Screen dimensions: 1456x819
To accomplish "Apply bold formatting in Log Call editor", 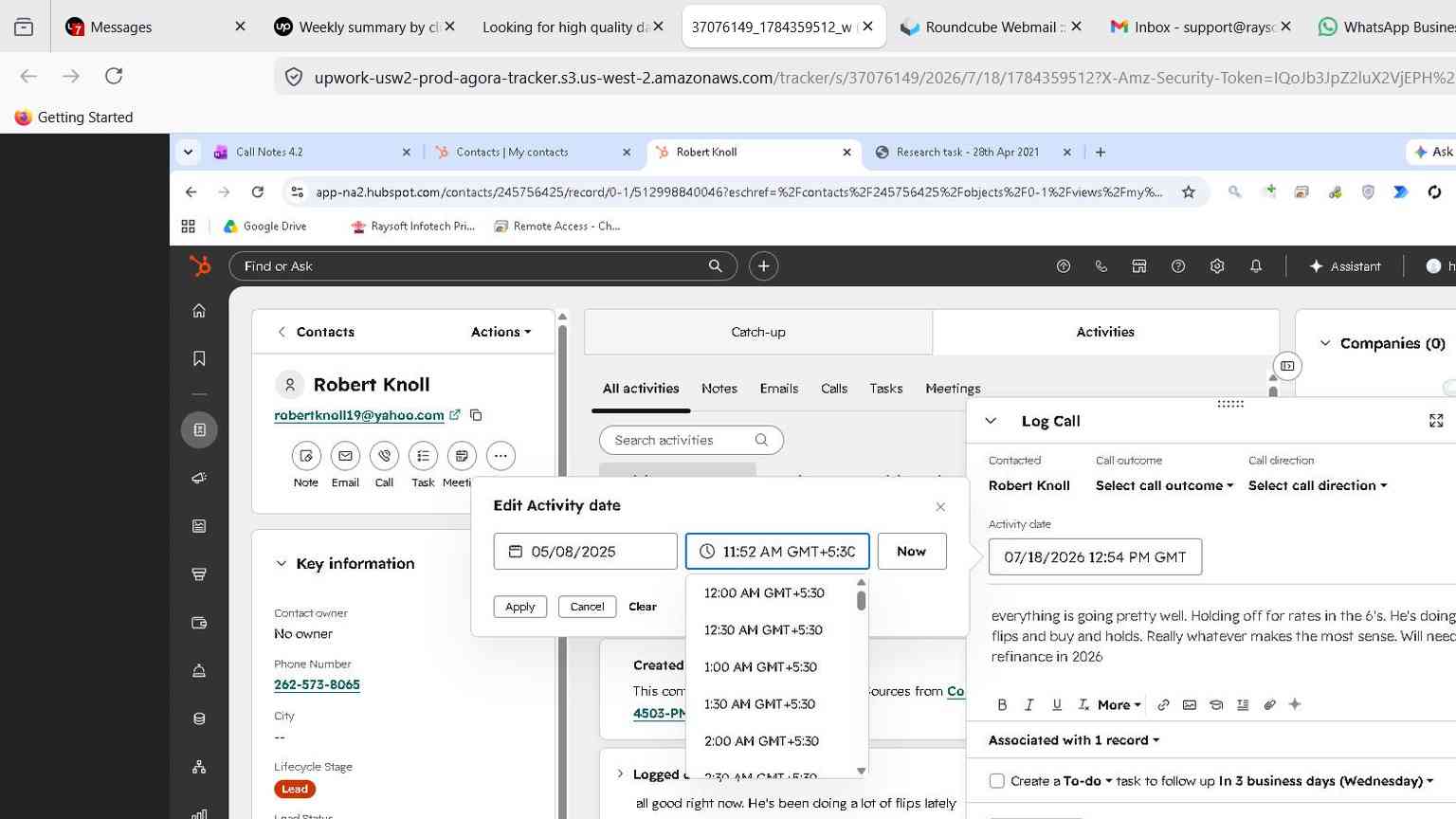I will [x=1002, y=704].
